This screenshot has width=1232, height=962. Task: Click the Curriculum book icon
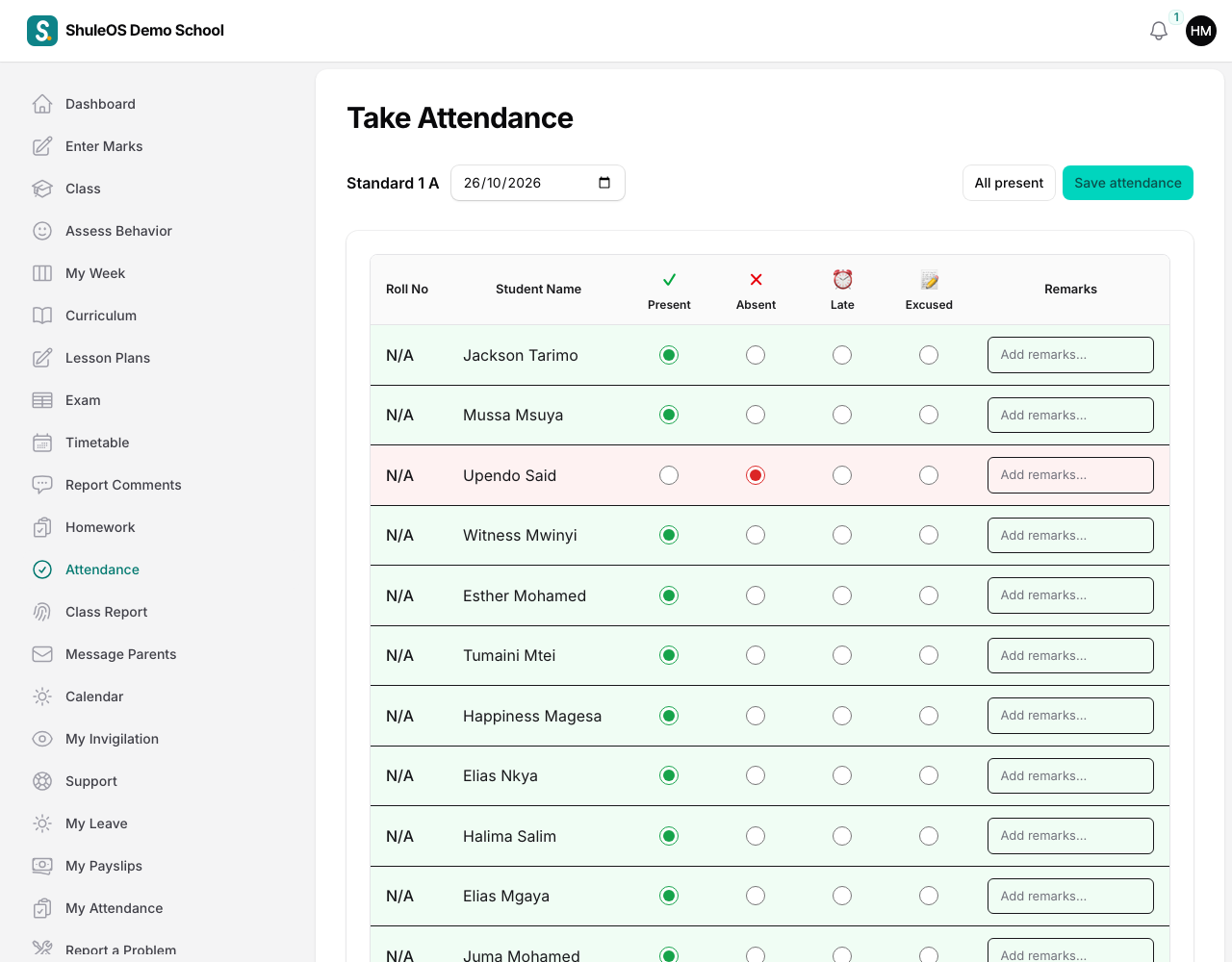pos(42,316)
